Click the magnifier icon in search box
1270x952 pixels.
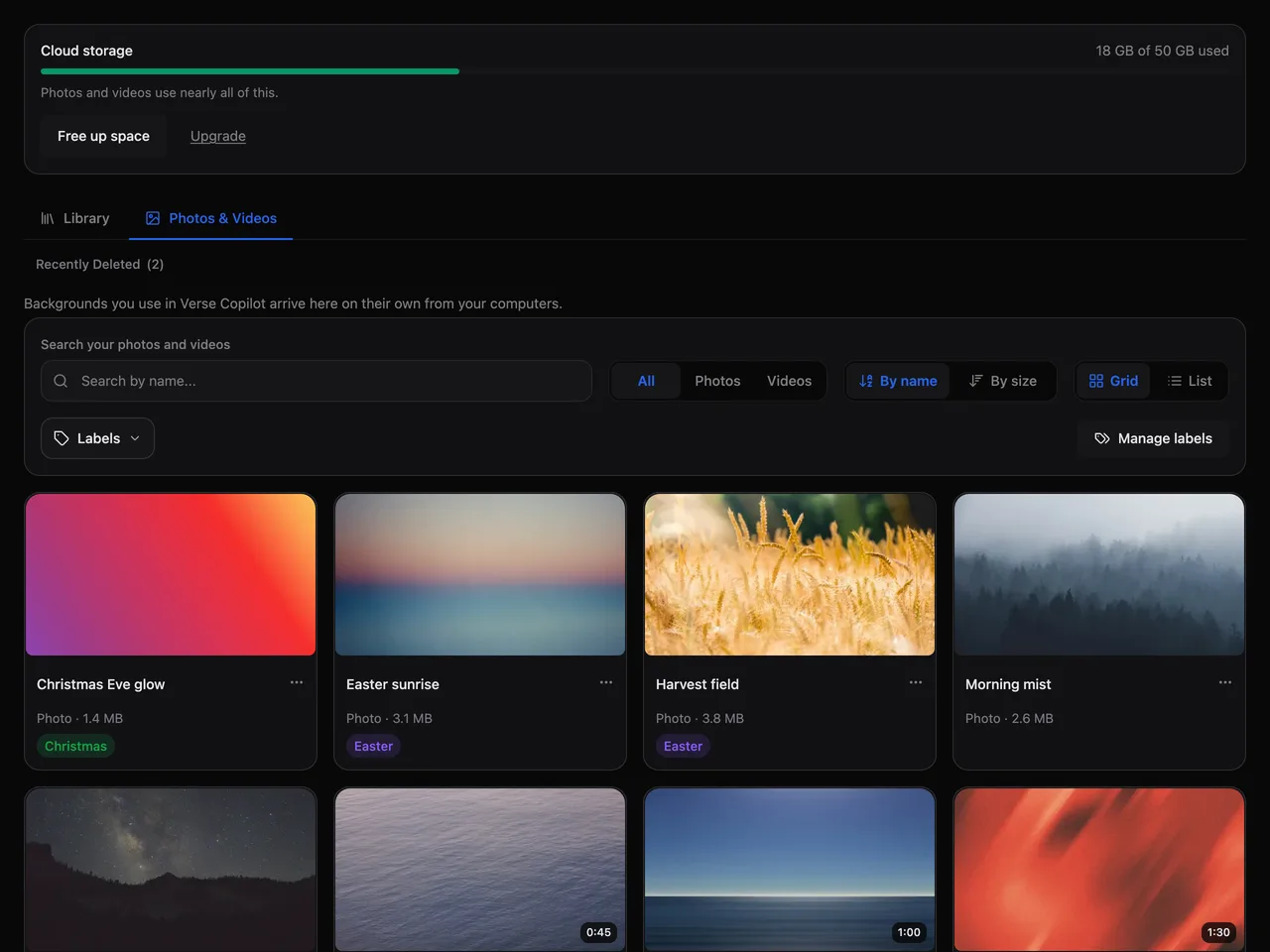pyautogui.click(x=61, y=381)
